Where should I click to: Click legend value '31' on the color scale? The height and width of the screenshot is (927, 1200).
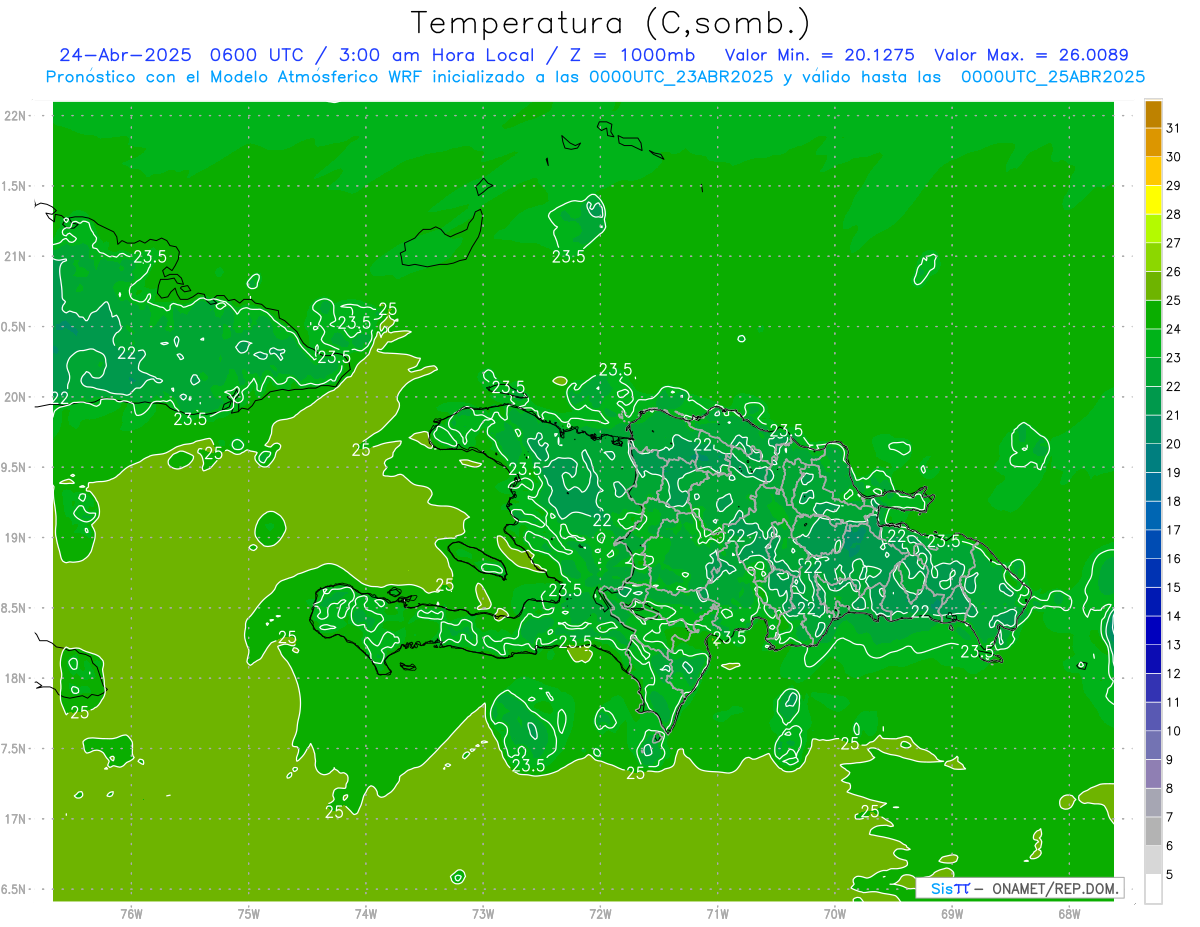point(1173,128)
